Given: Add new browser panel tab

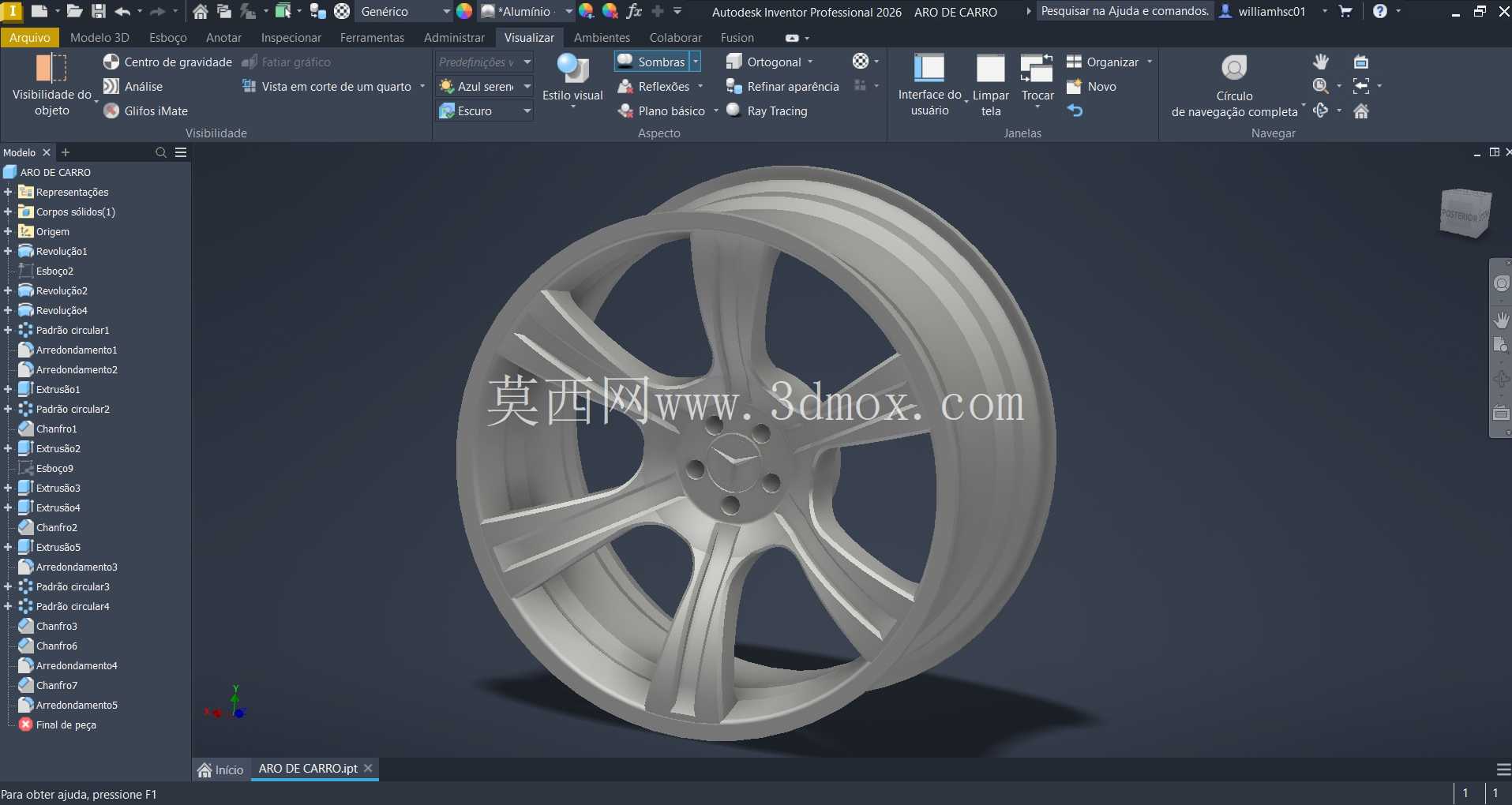Looking at the screenshot, I should 66,152.
